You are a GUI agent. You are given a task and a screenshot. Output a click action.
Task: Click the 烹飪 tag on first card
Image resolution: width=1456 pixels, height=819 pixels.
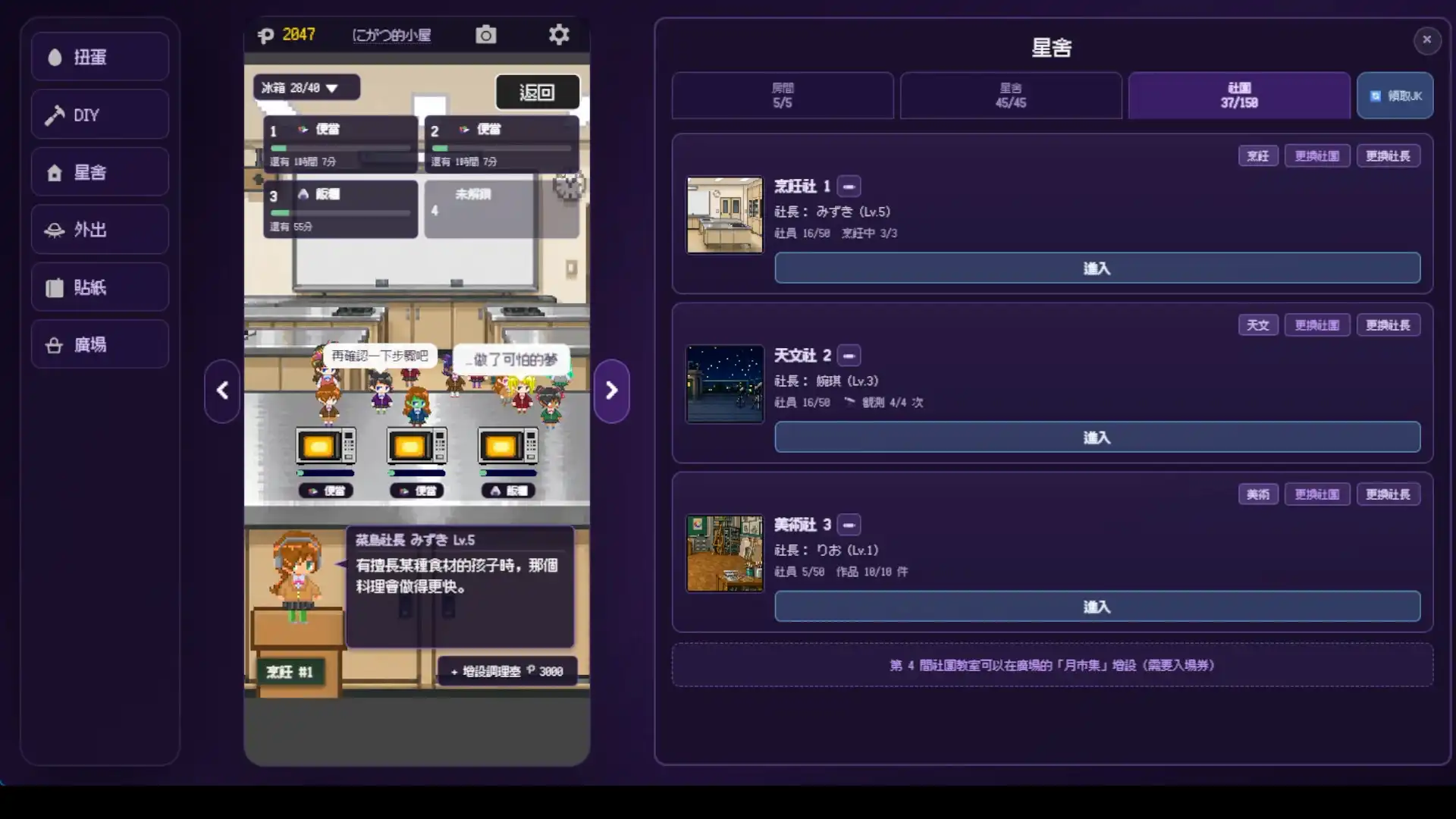[x=1258, y=156]
